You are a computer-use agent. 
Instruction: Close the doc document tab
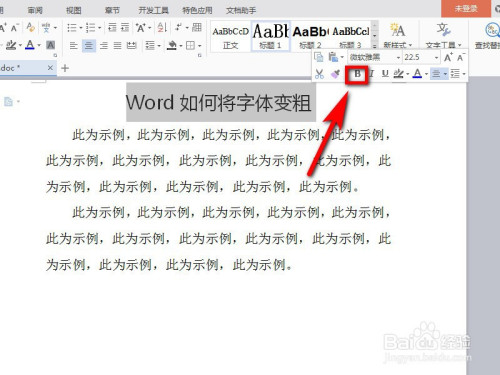click(x=50, y=68)
